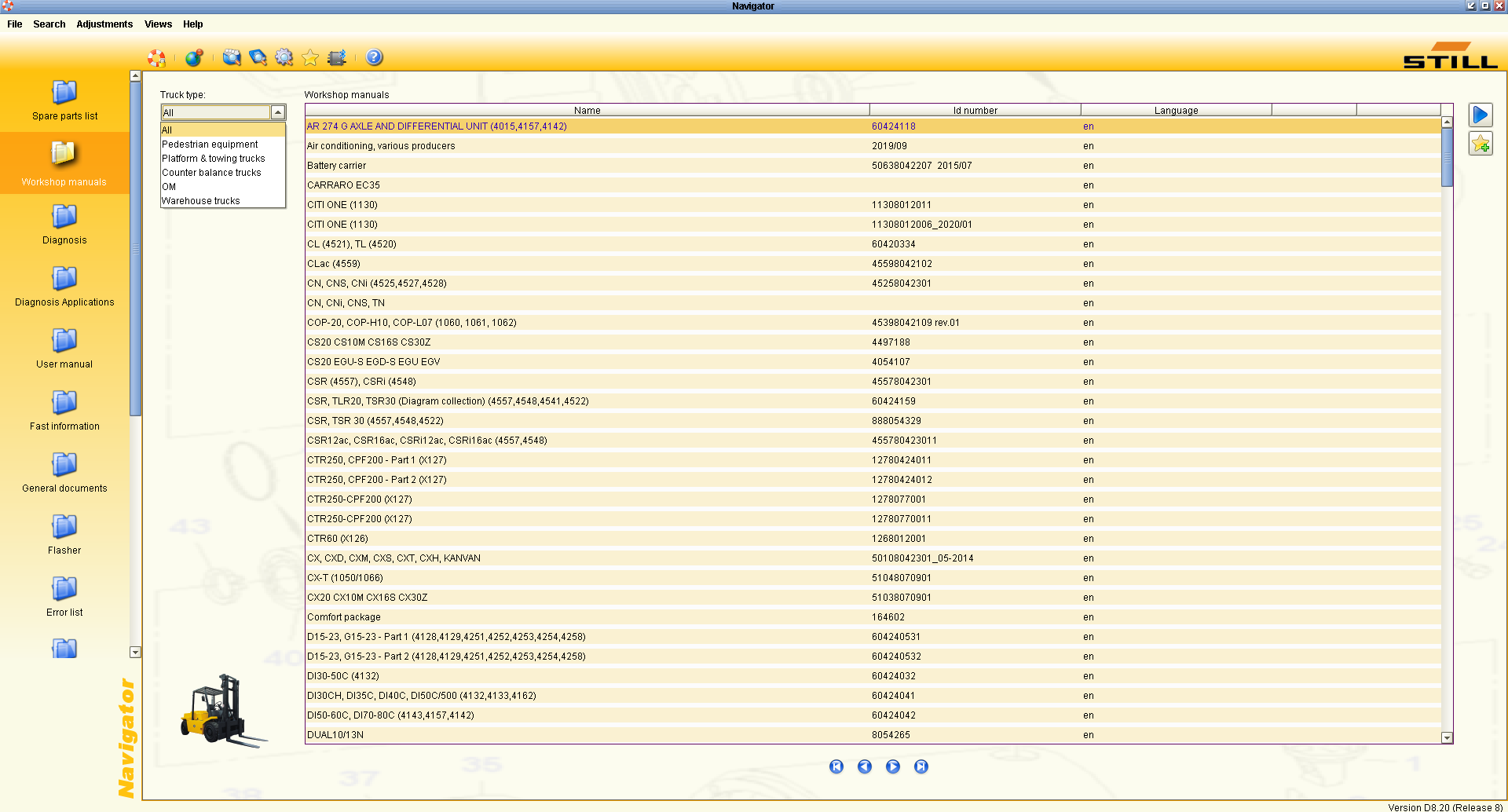Select COP-20, COP-H10, COP-L07 row
This screenshot has width=1508, height=812.
pyautogui.click(x=873, y=323)
